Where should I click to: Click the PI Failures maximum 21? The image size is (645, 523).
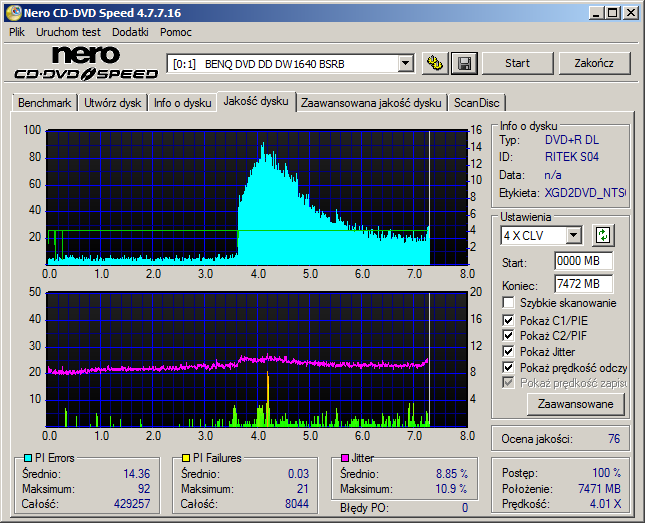pyautogui.click(x=303, y=489)
